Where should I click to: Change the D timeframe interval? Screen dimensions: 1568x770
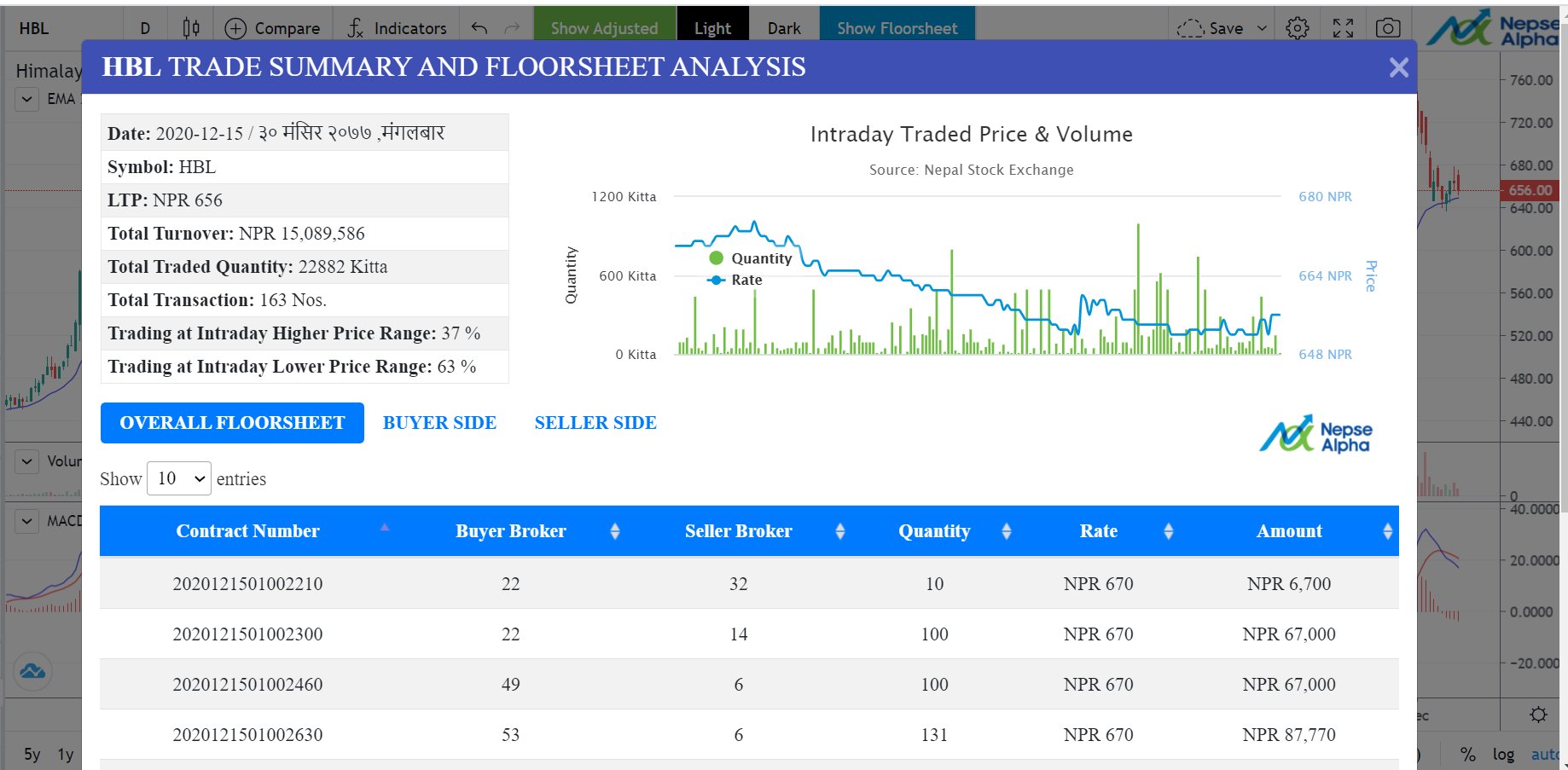point(145,28)
